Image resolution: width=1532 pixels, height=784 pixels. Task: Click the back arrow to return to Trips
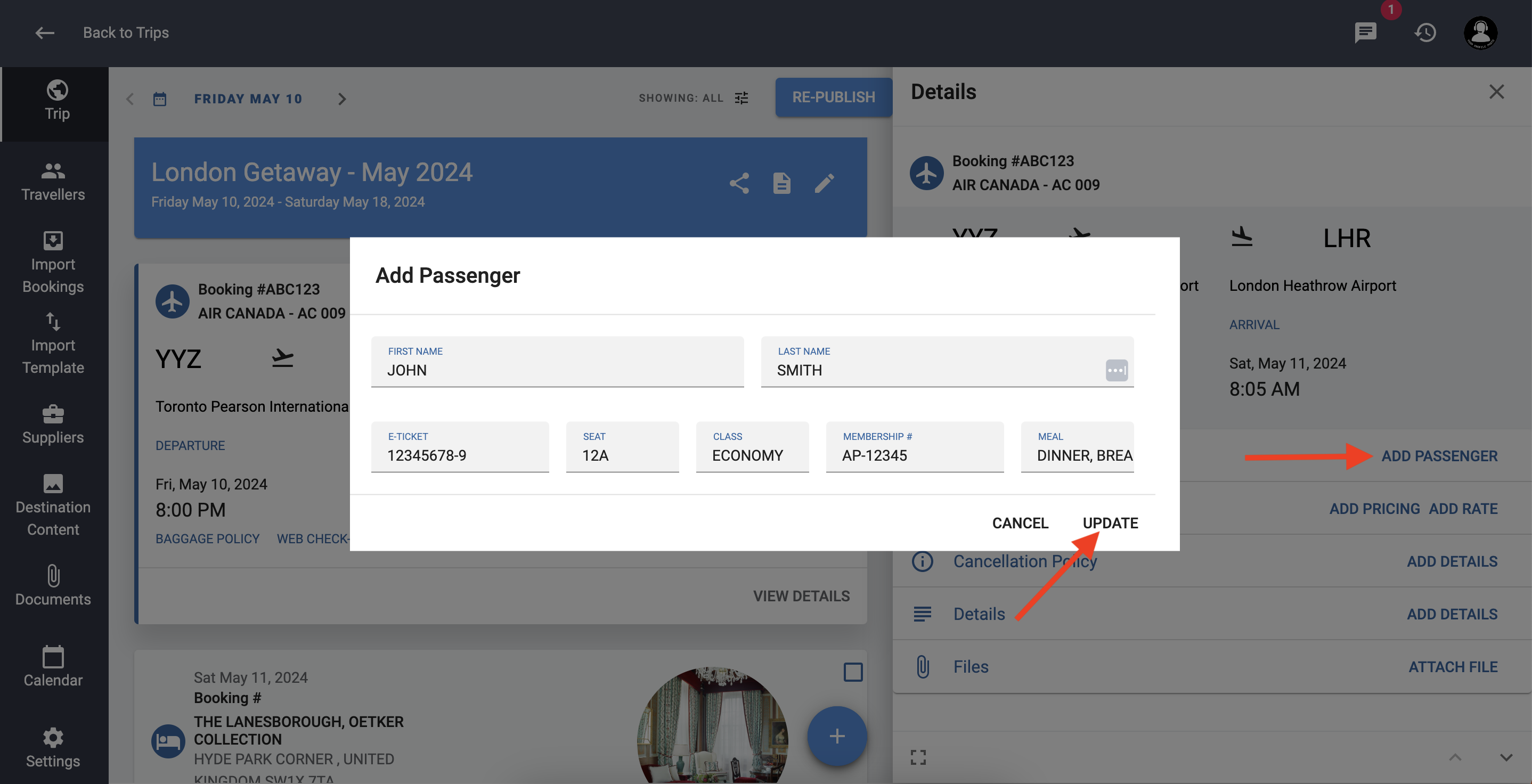click(45, 32)
